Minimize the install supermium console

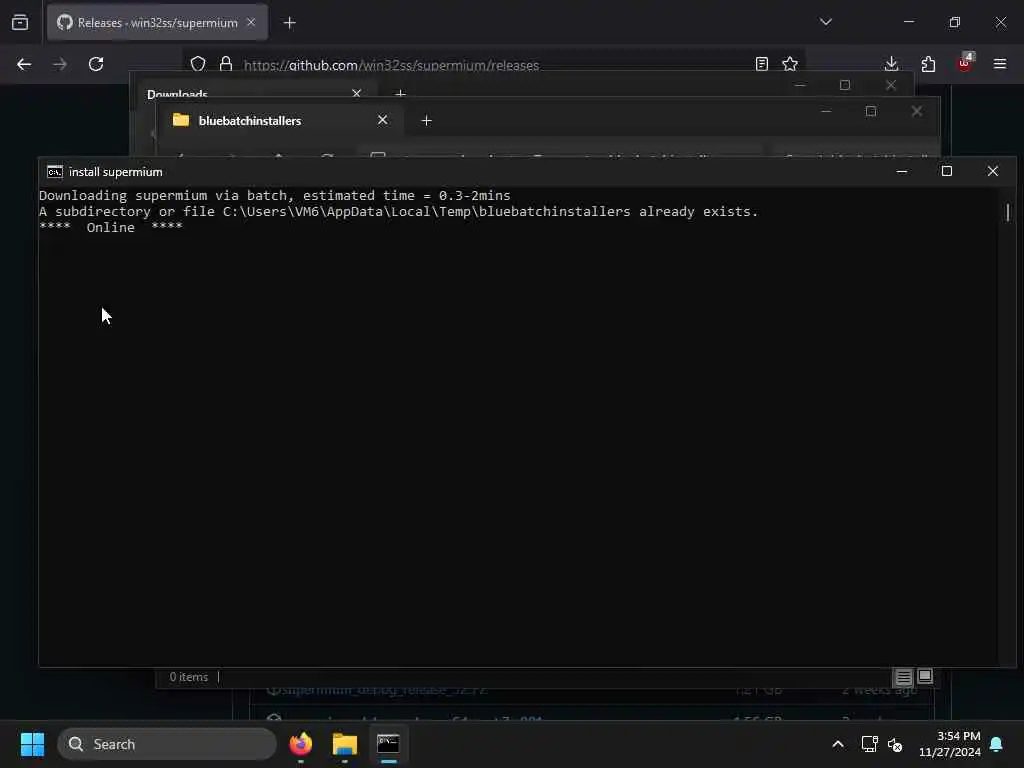point(902,171)
